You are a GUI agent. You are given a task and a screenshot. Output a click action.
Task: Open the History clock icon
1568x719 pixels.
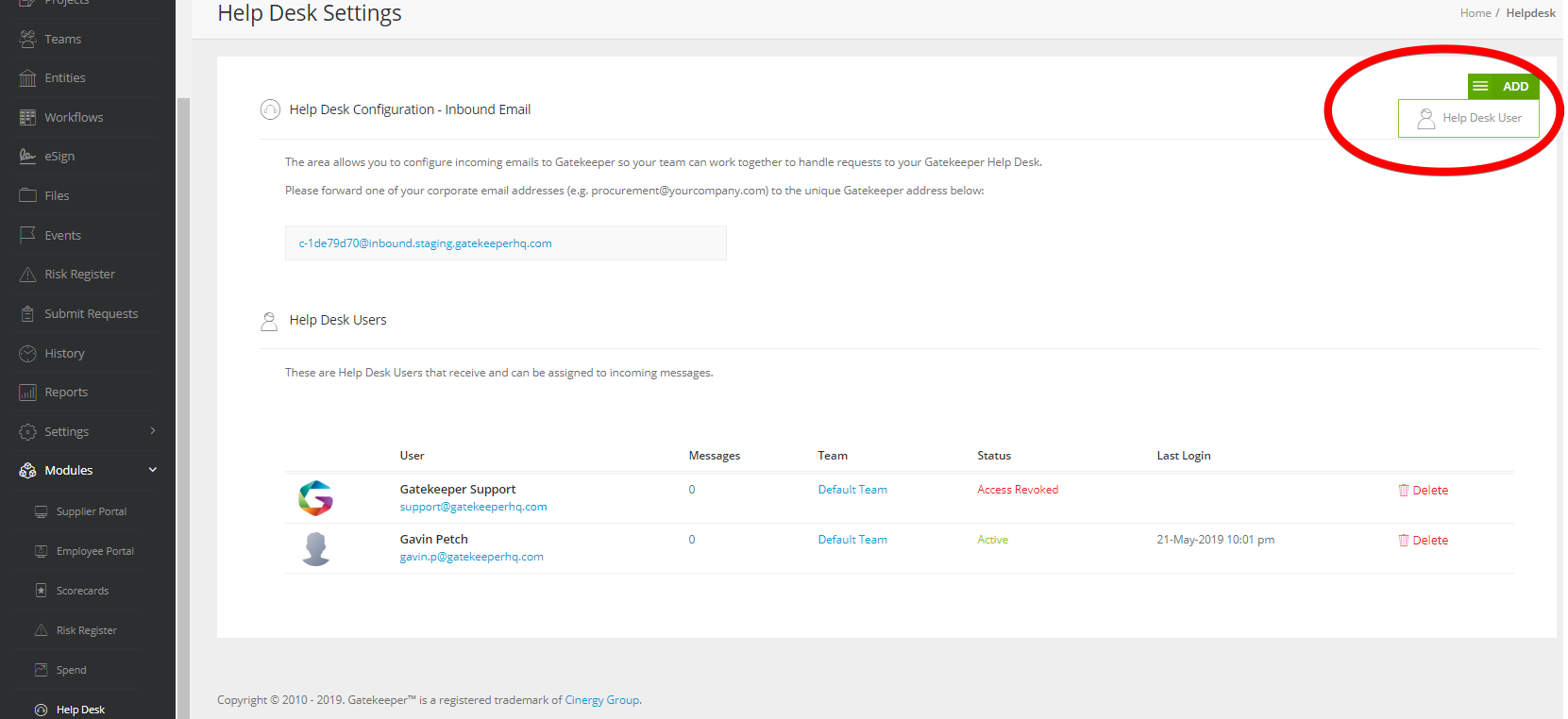pyautogui.click(x=27, y=353)
